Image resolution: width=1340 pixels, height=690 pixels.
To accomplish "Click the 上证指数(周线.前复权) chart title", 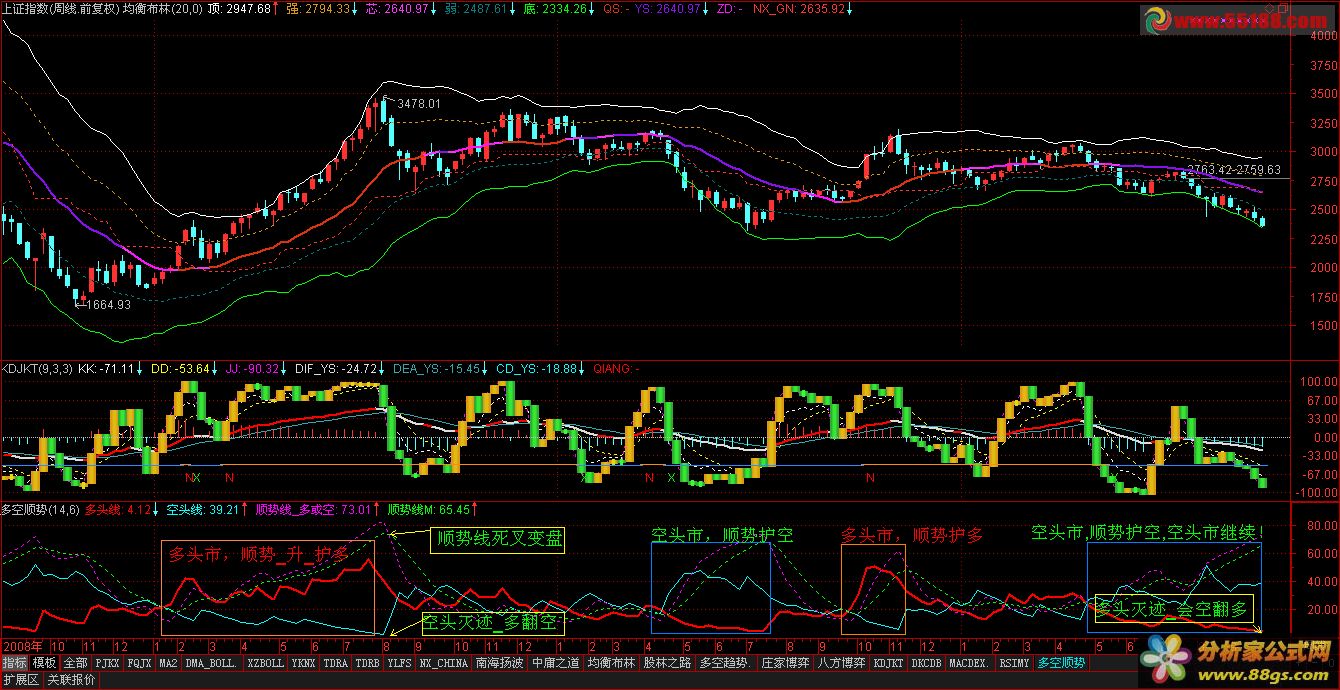I will (x=60, y=8).
